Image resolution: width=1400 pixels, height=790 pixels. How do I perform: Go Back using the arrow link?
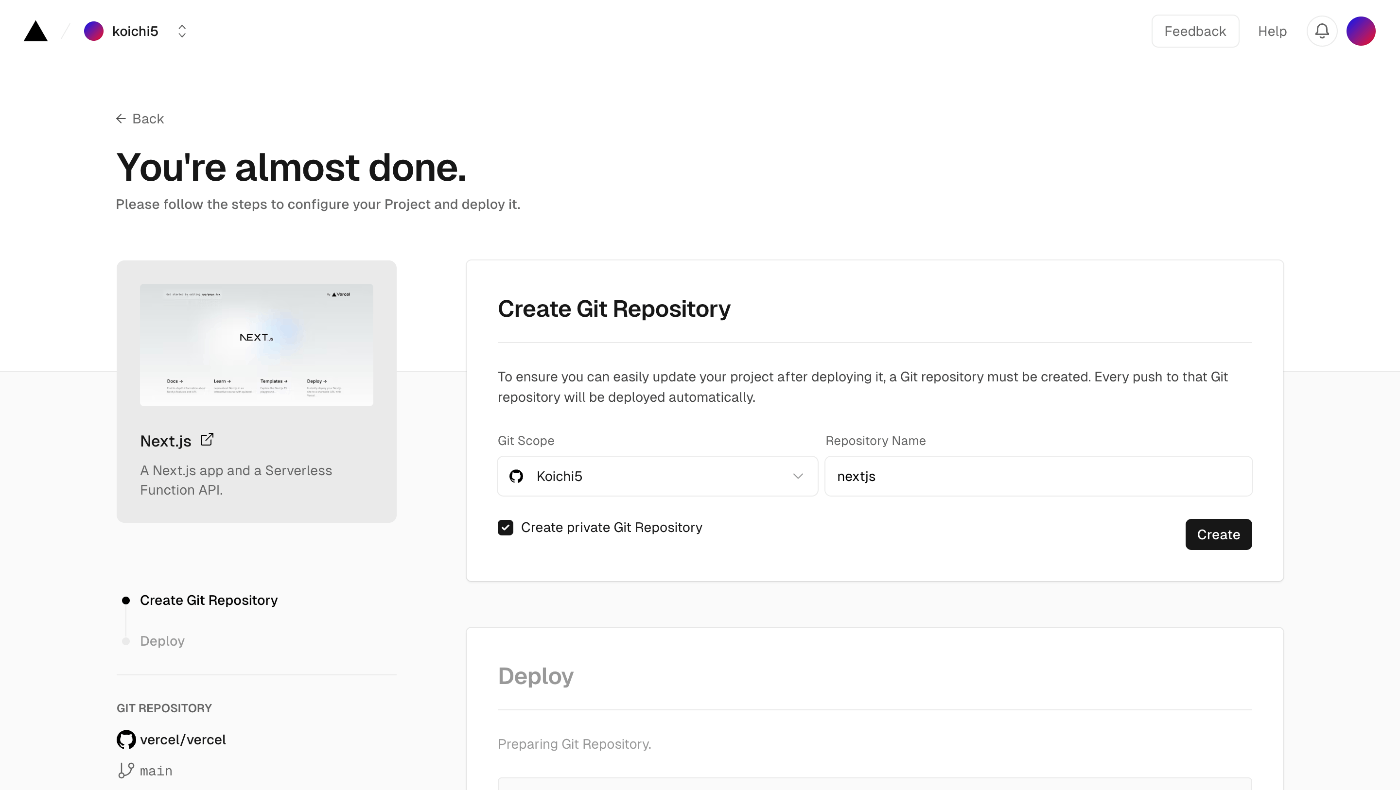(x=140, y=118)
